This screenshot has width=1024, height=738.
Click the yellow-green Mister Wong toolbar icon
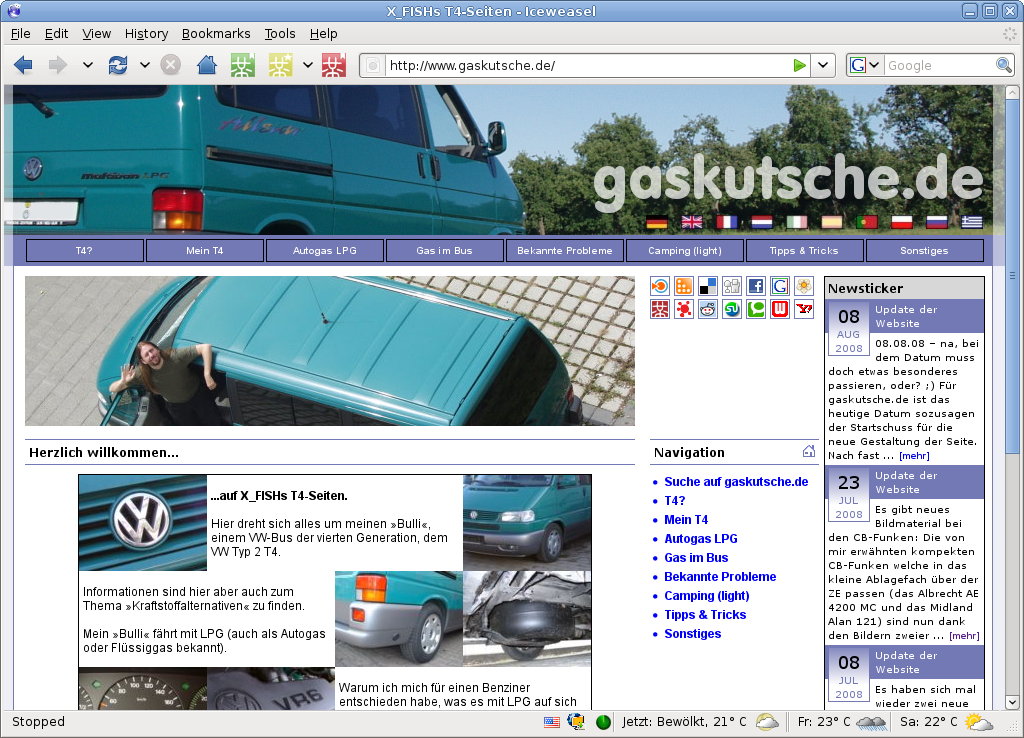280,65
